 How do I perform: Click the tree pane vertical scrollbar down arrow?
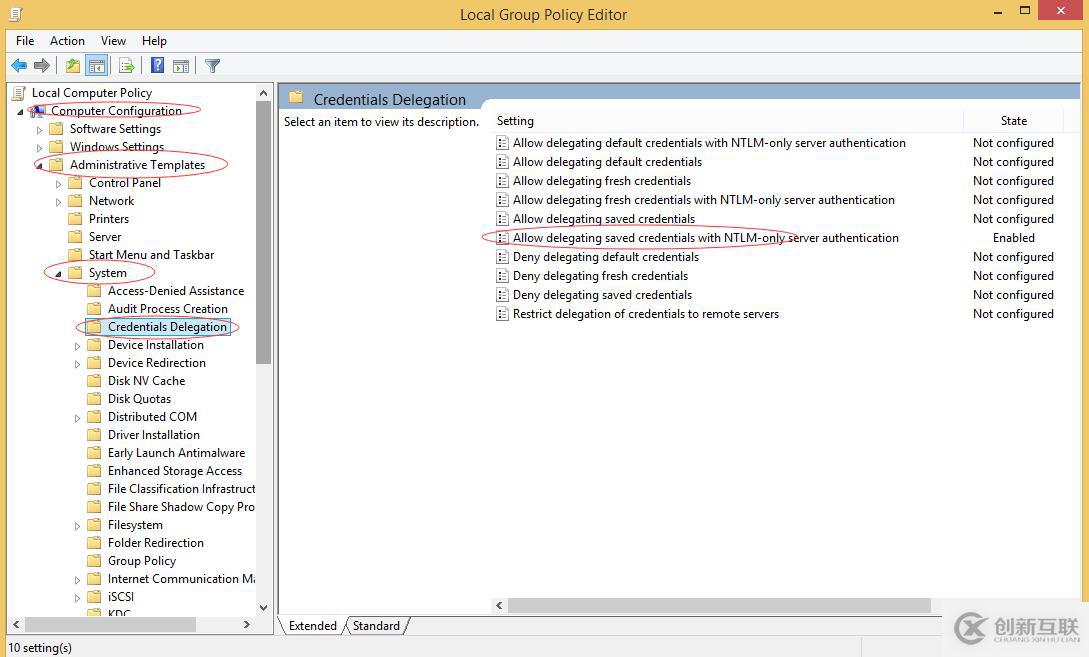pos(263,607)
